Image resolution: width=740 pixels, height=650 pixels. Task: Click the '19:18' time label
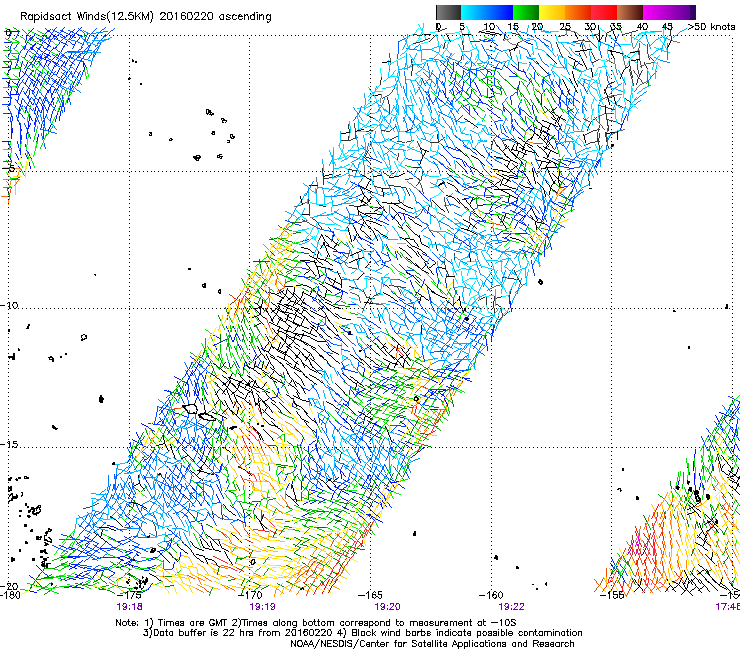(129, 607)
